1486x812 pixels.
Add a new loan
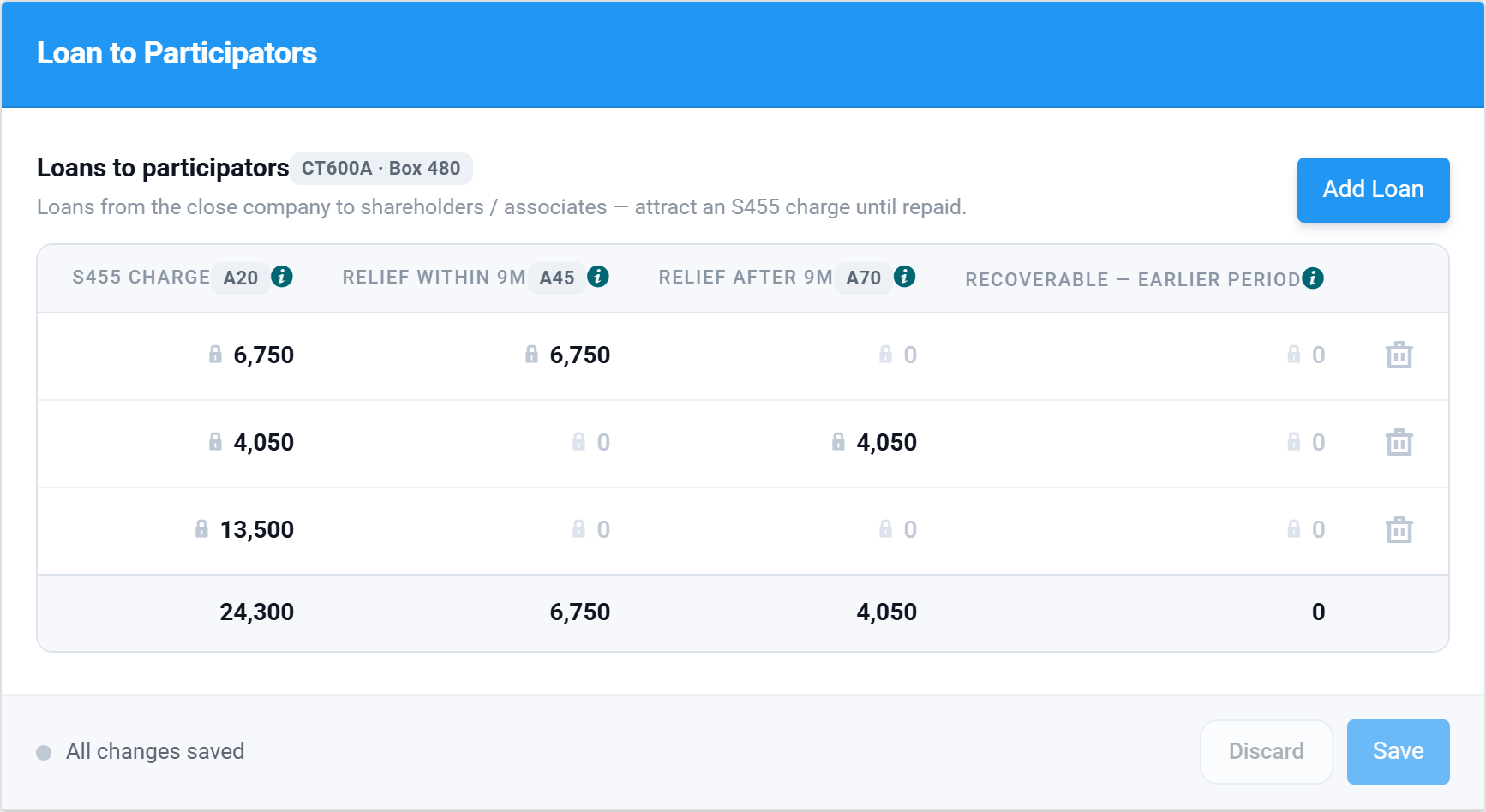coord(1373,189)
